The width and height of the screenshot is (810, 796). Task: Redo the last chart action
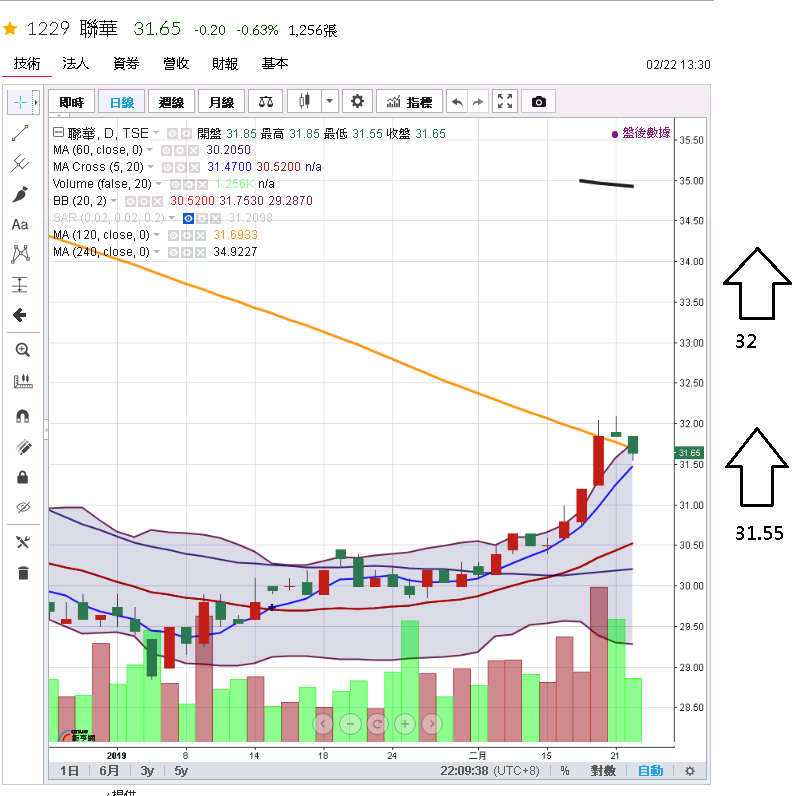[478, 102]
